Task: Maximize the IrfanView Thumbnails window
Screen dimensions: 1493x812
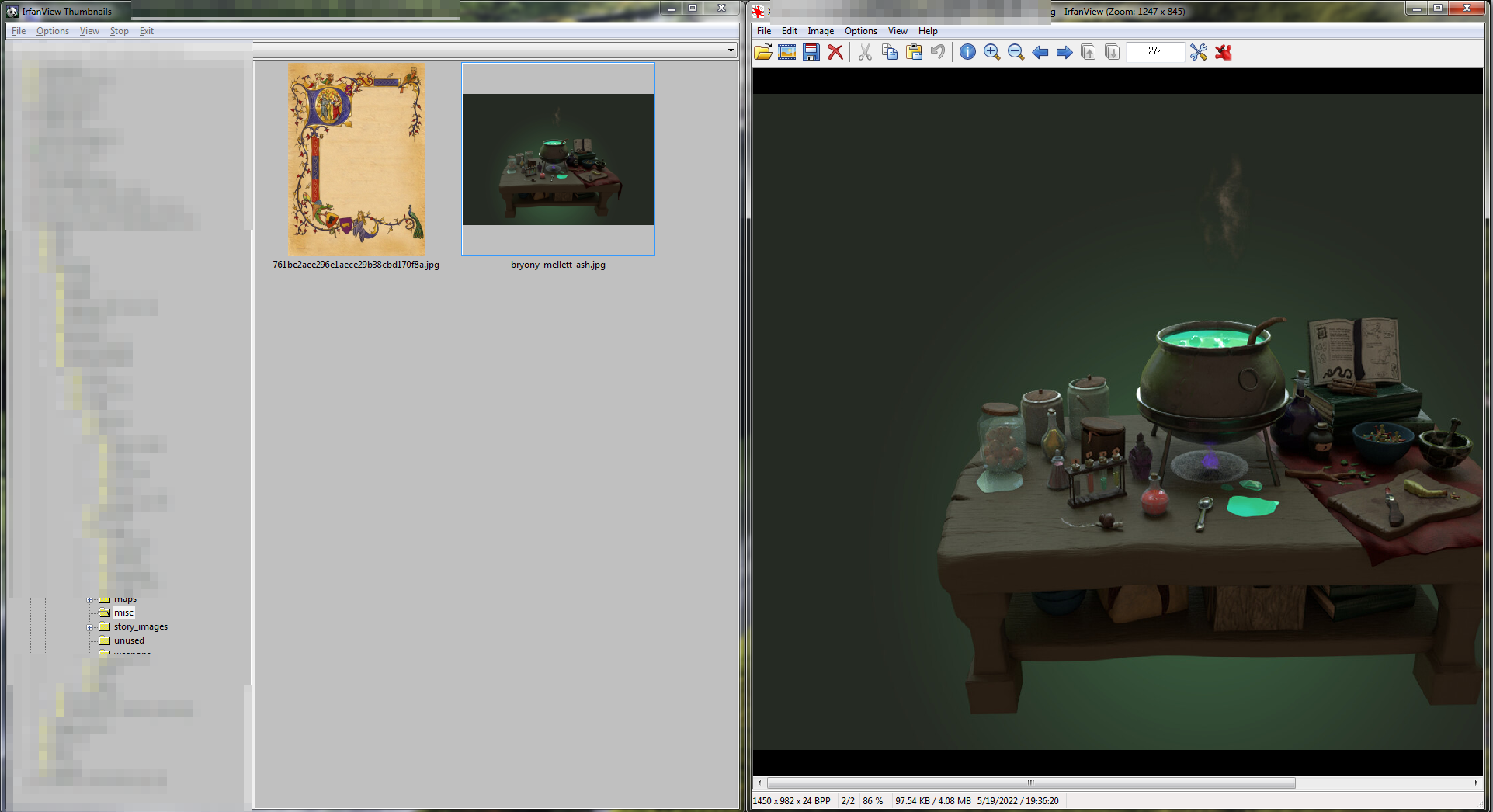Action: click(x=693, y=8)
